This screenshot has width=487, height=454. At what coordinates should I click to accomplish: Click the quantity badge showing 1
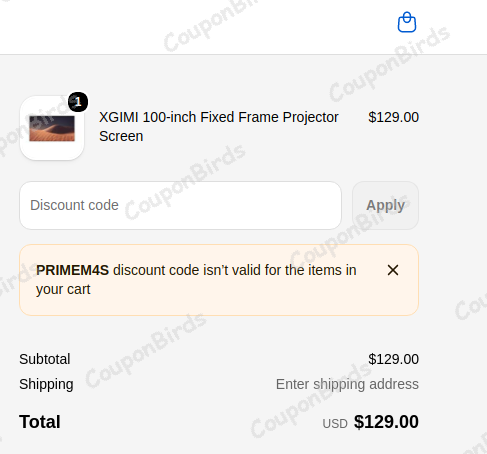(x=78, y=102)
